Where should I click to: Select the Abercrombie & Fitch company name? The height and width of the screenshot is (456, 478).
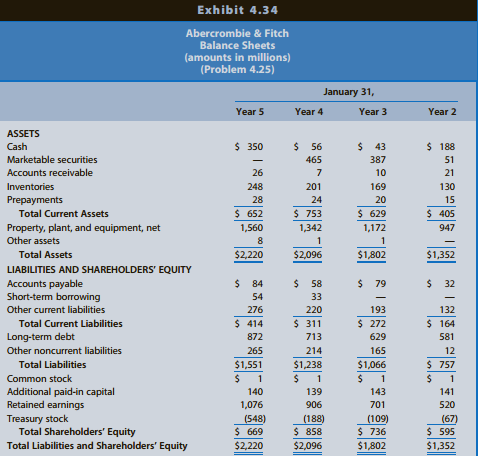pos(237,33)
